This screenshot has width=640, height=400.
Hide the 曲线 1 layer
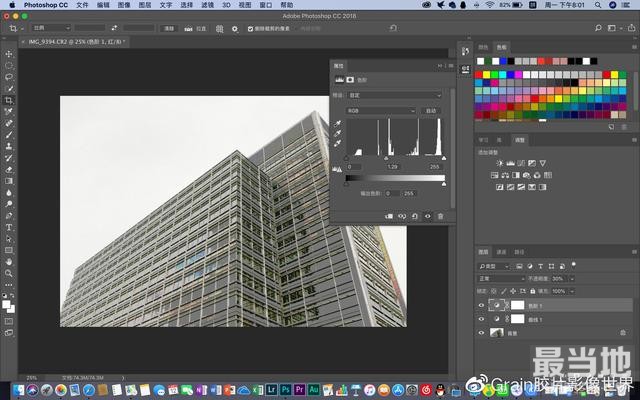click(481, 319)
